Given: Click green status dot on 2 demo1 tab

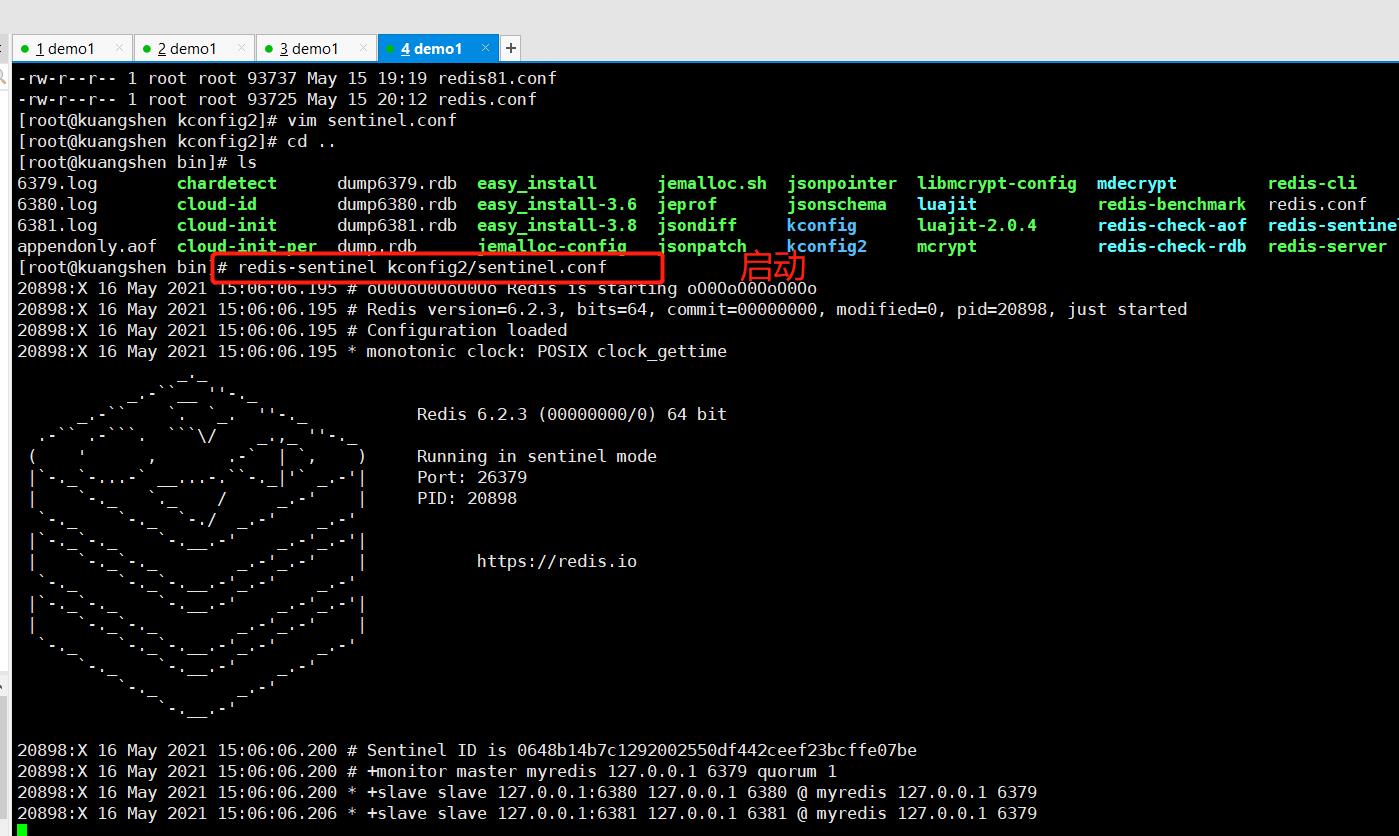Looking at the screenshot, I should (146, 48).
